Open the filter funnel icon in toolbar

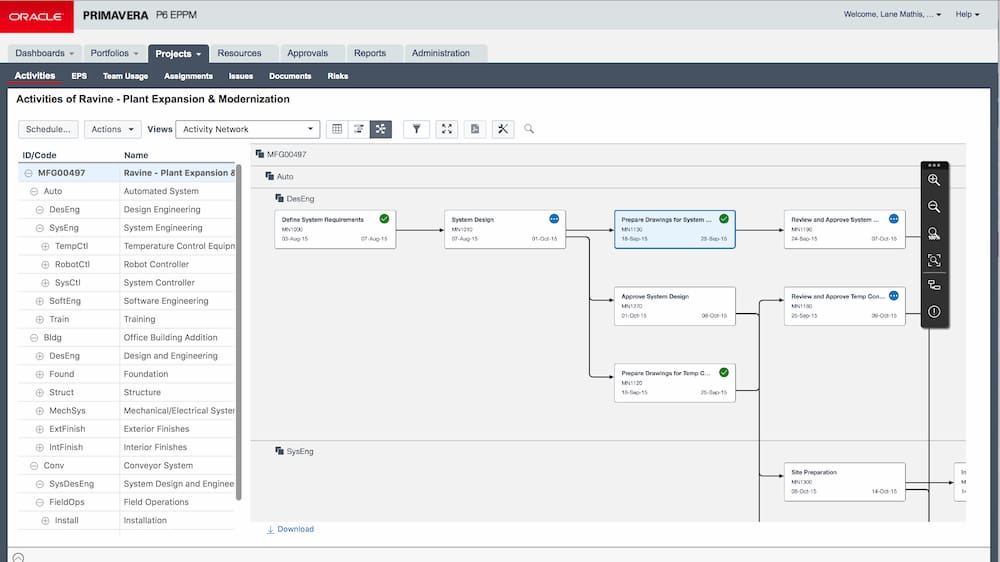[x=416, y=129]
